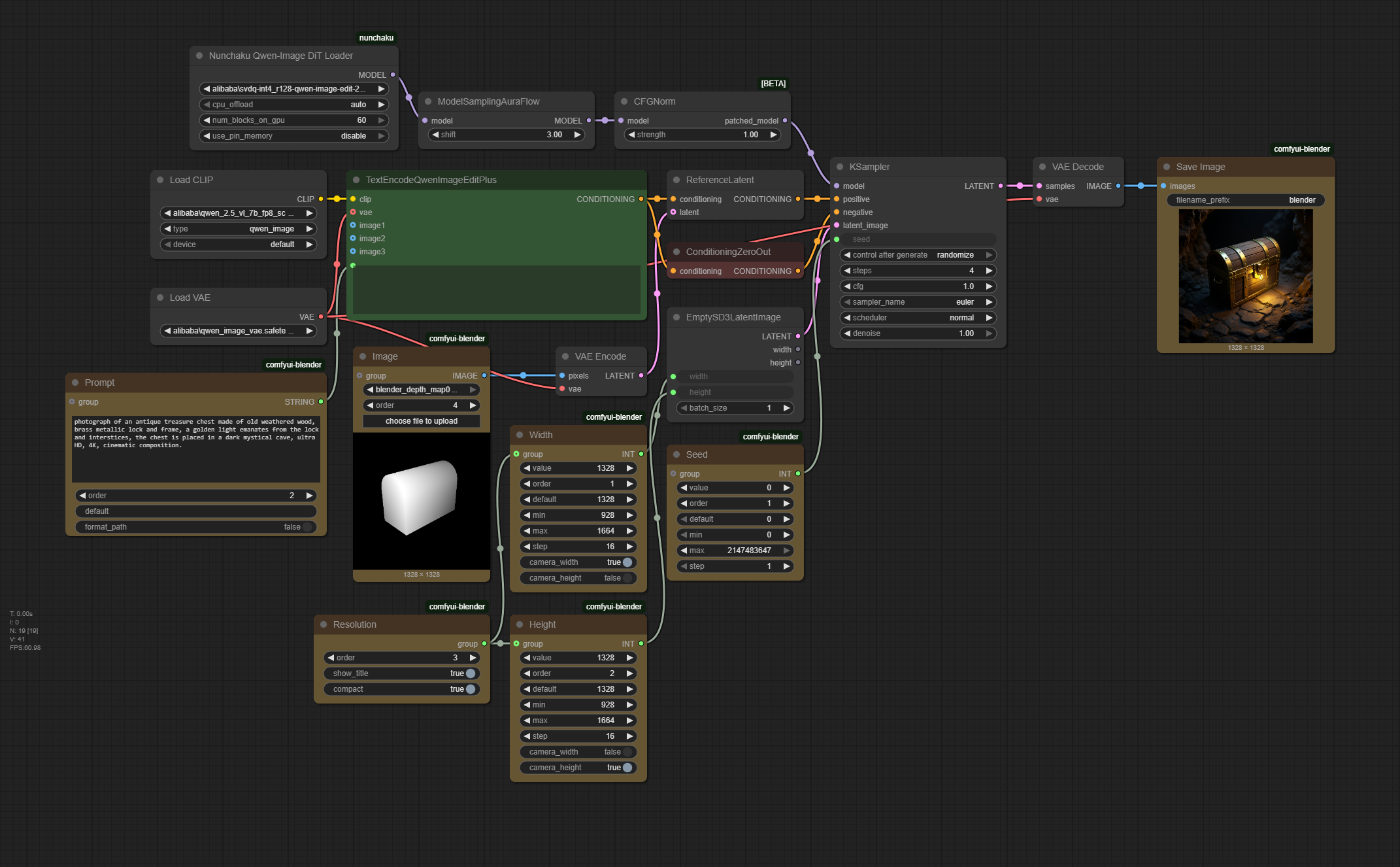Click the comfyui-blender badge above Seed node

[x=771, y=437]
